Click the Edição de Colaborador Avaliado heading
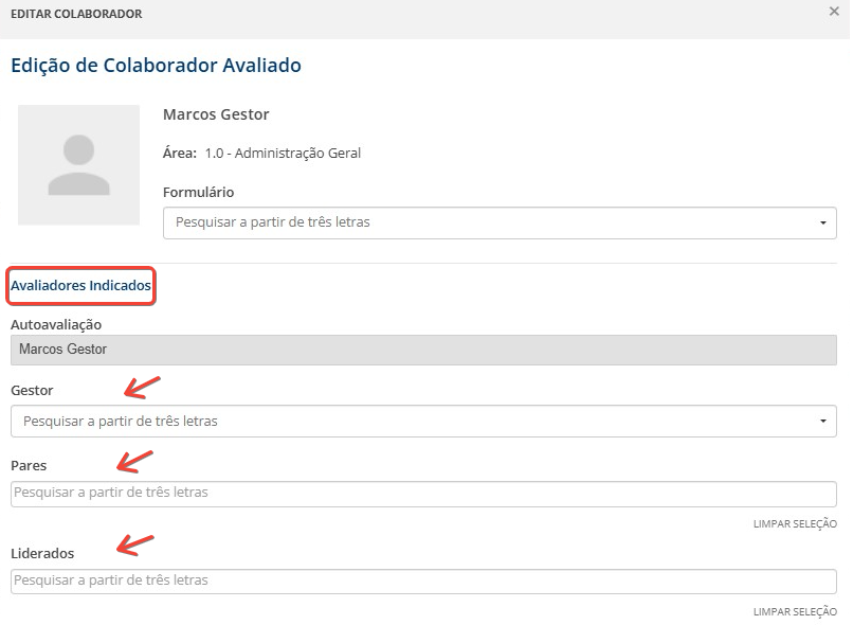The image size is (850, 625). click(155, 66)
